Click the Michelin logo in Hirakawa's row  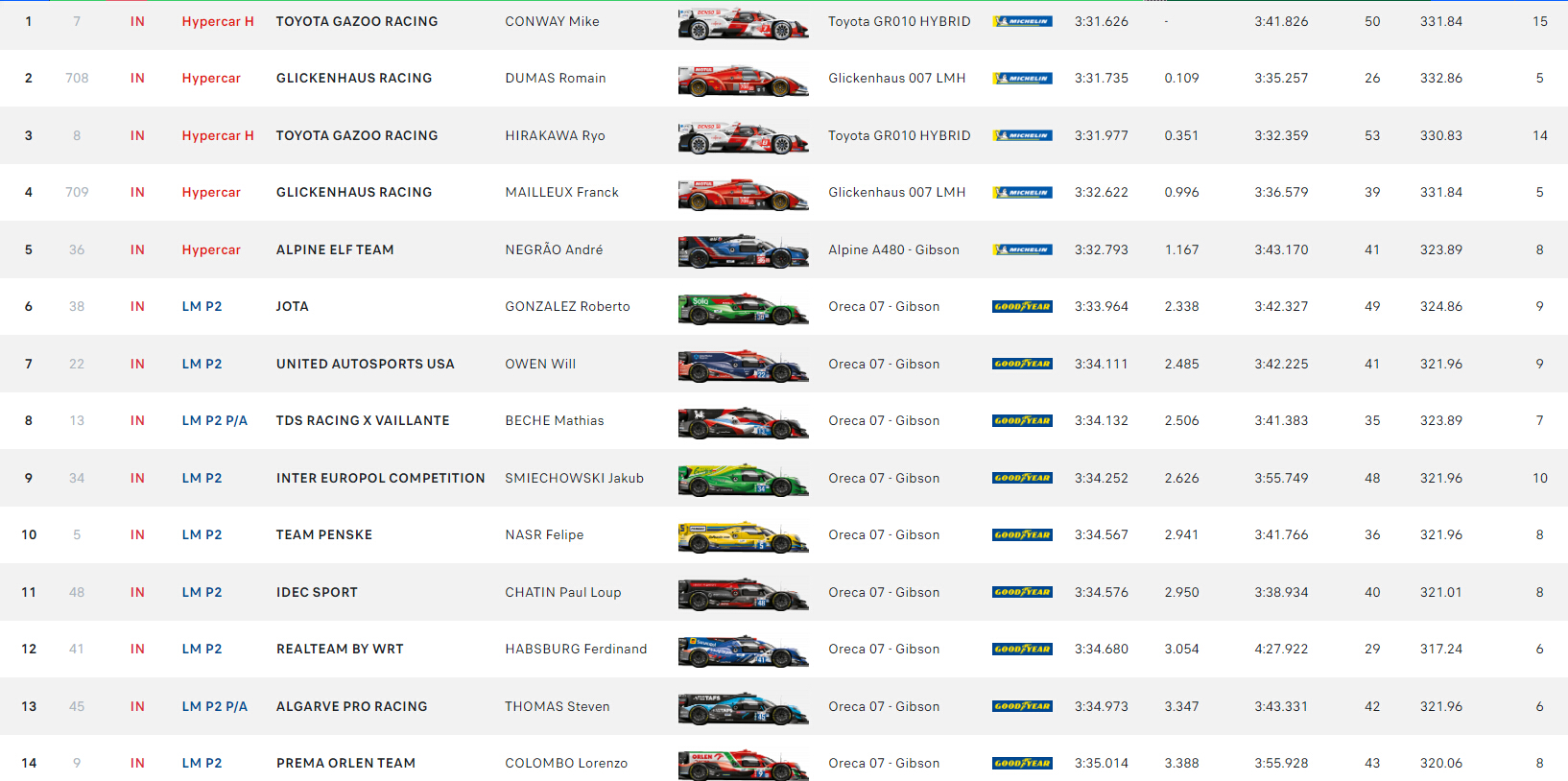(1022, 136)
